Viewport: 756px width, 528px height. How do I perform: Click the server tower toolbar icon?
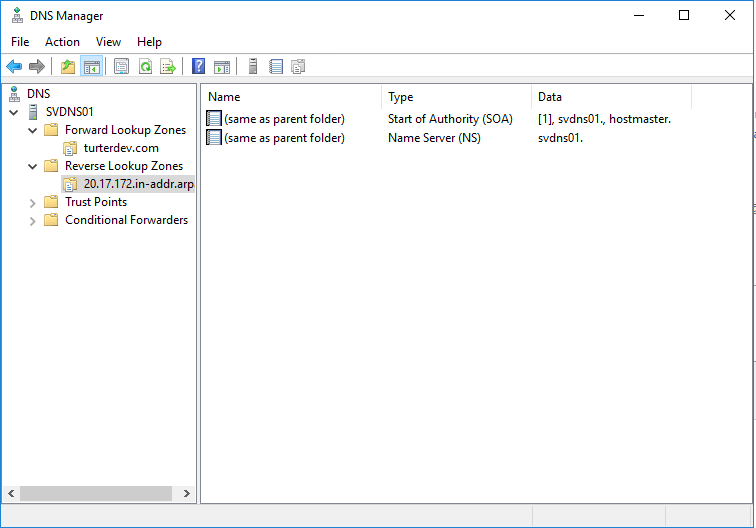pos(253,67)
